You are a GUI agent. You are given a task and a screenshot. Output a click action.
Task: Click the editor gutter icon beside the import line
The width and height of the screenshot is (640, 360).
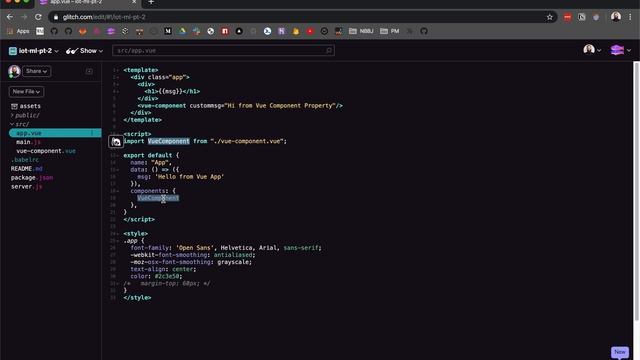pyautogui.click(x=116, y=142)
